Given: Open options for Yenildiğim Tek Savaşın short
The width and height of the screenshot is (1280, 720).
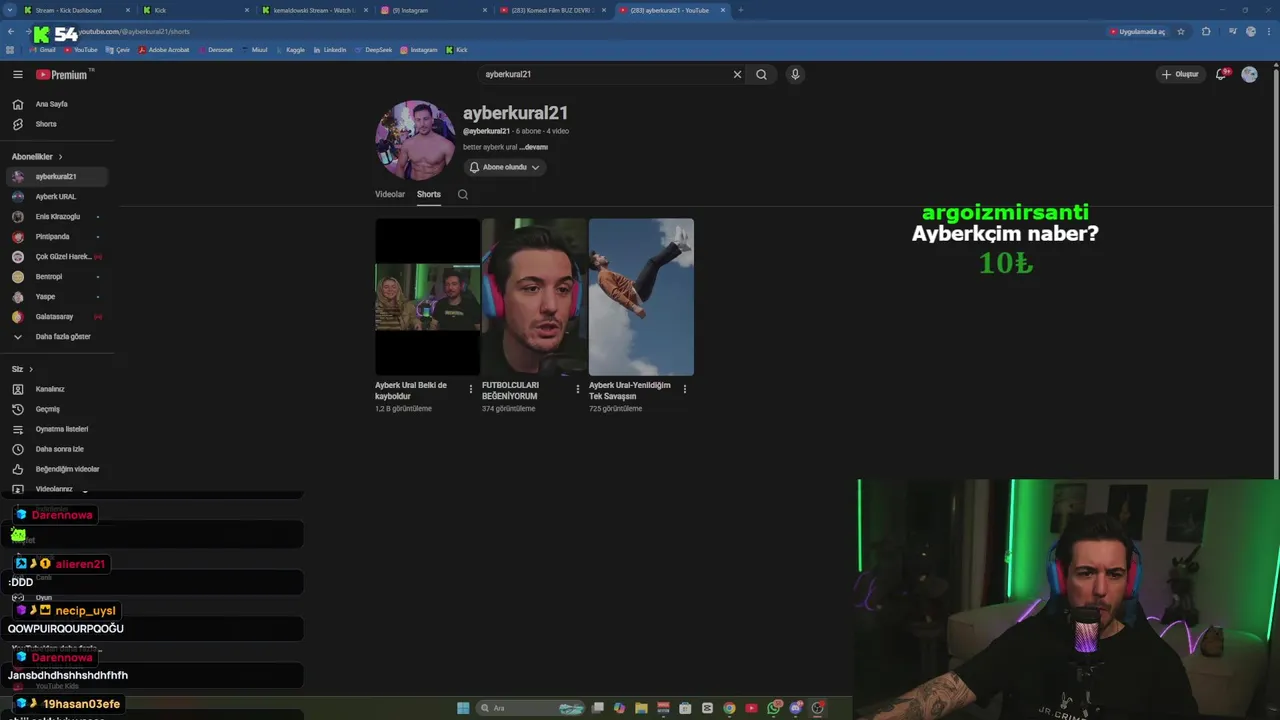Looking at the screenshot, I should coord(684,389).
